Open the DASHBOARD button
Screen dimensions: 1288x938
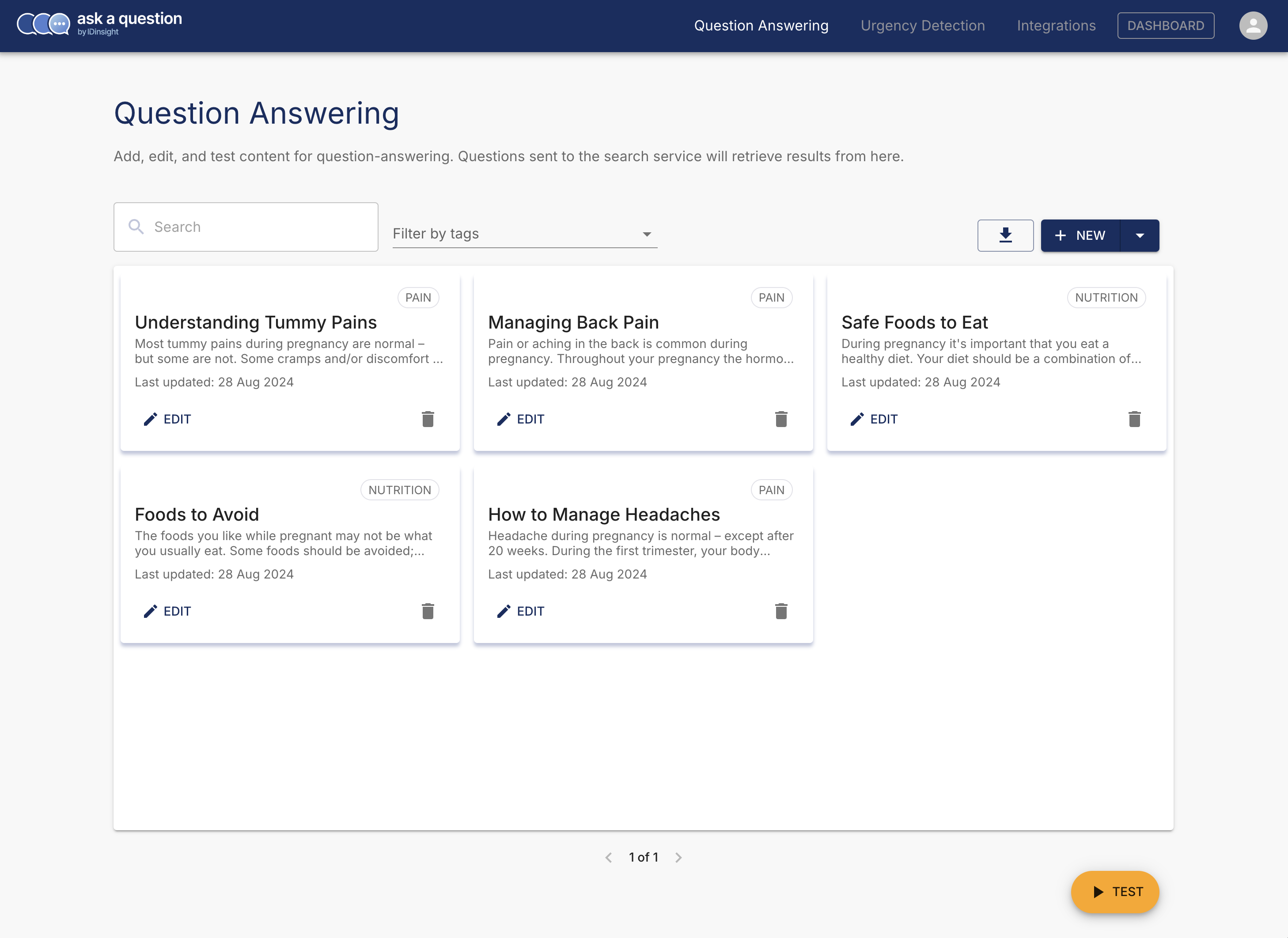click(x=1165, y=26)
